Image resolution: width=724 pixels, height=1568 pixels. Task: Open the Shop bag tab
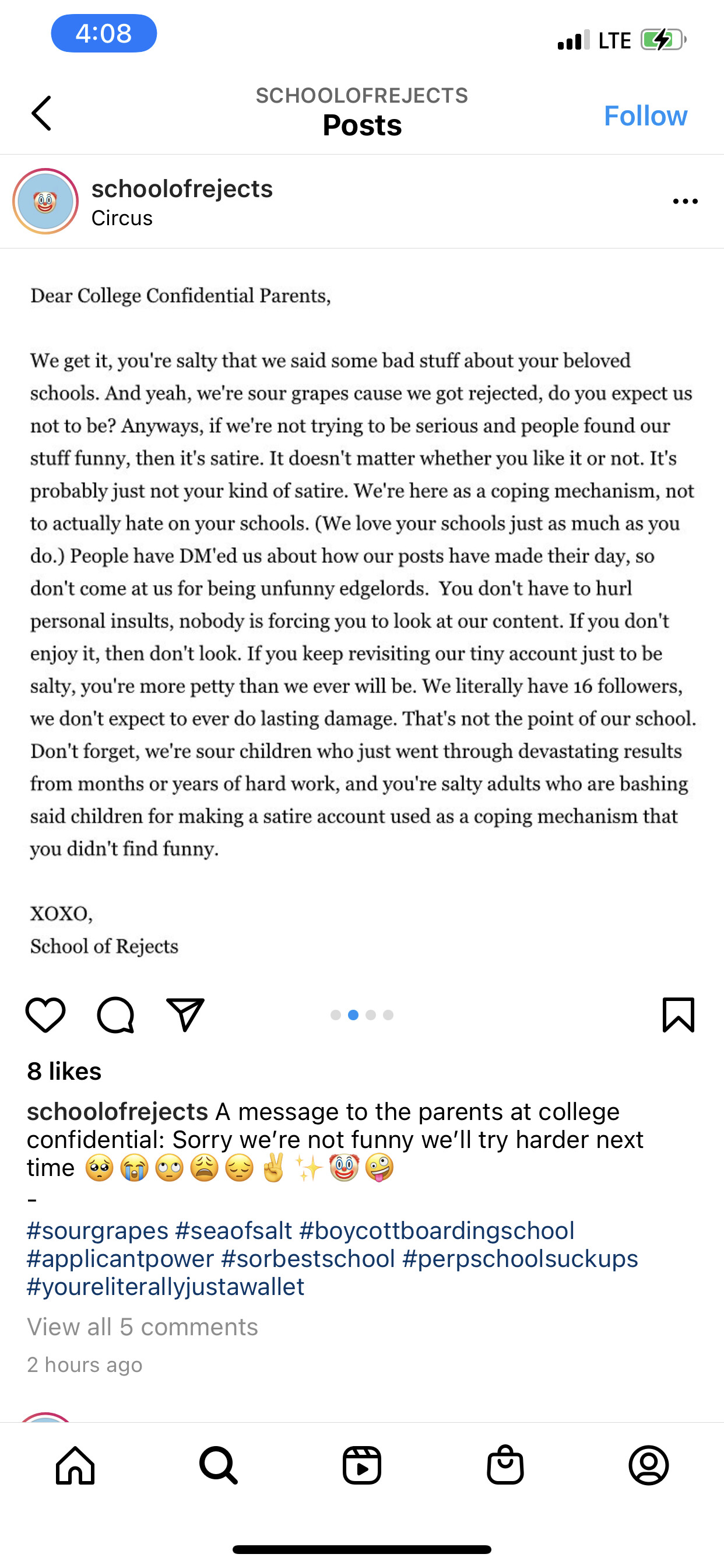[x=505, y=1465]
